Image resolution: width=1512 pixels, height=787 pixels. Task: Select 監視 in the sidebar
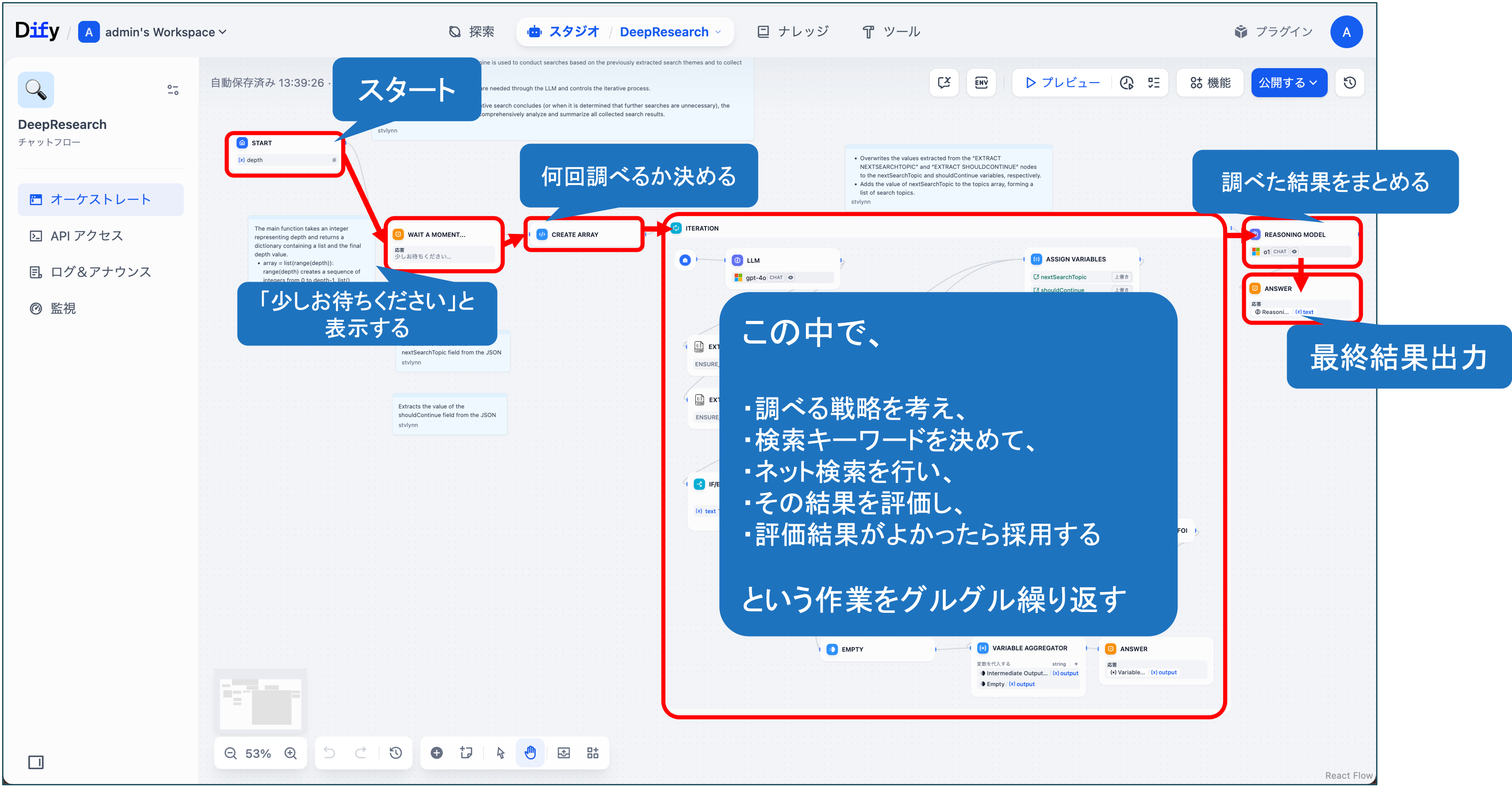(100, 309)
